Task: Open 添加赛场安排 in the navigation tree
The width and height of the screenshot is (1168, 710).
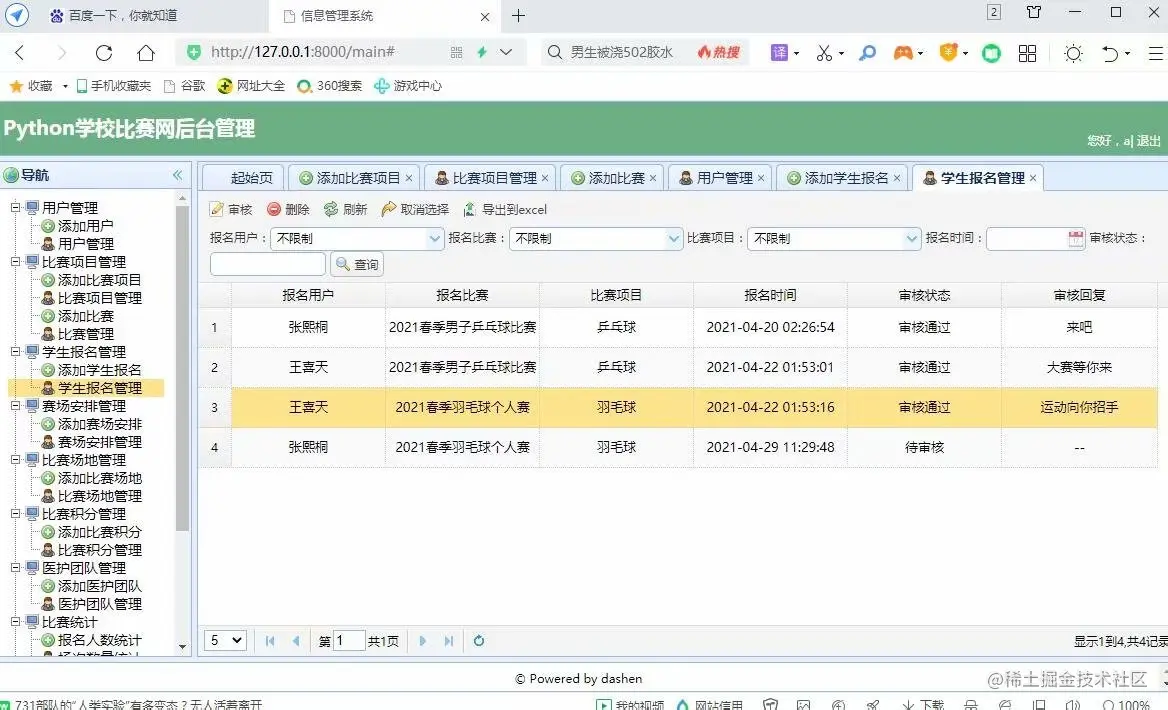Action: pos(99,424)
